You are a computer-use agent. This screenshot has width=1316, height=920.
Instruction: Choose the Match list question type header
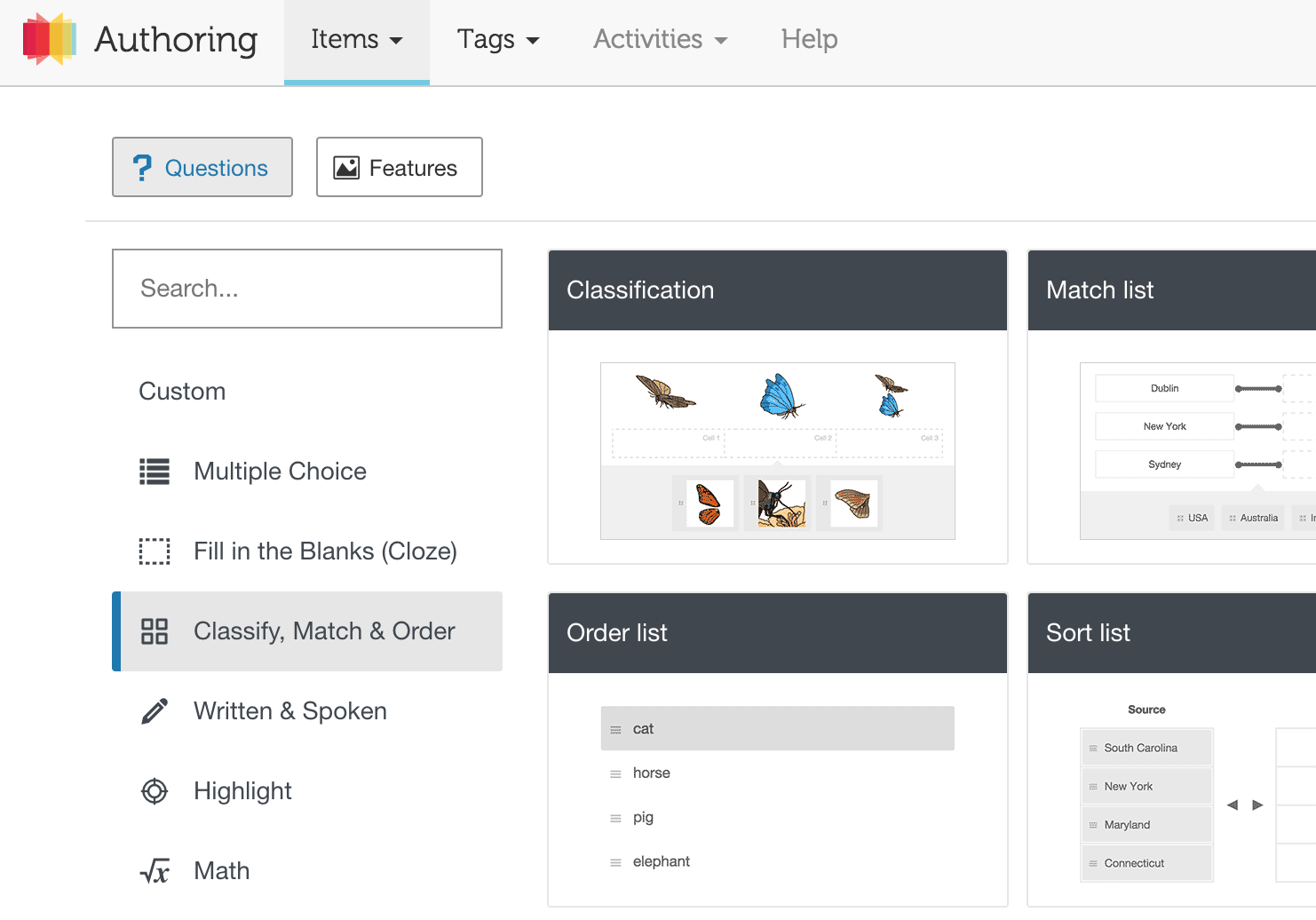tap(1172, 290)
